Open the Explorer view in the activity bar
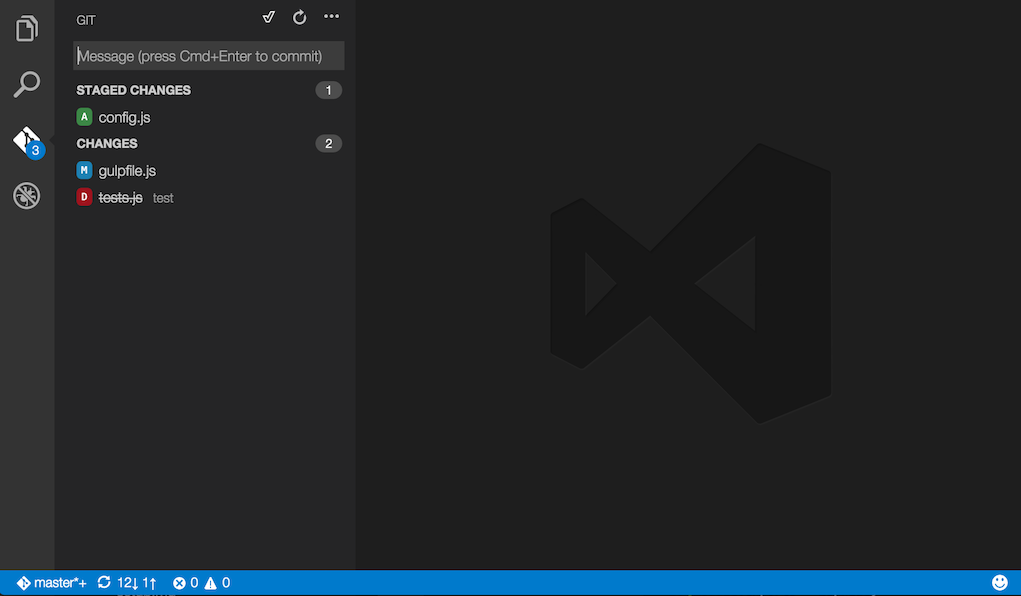The image size is (1021, 596). (26, 28)
